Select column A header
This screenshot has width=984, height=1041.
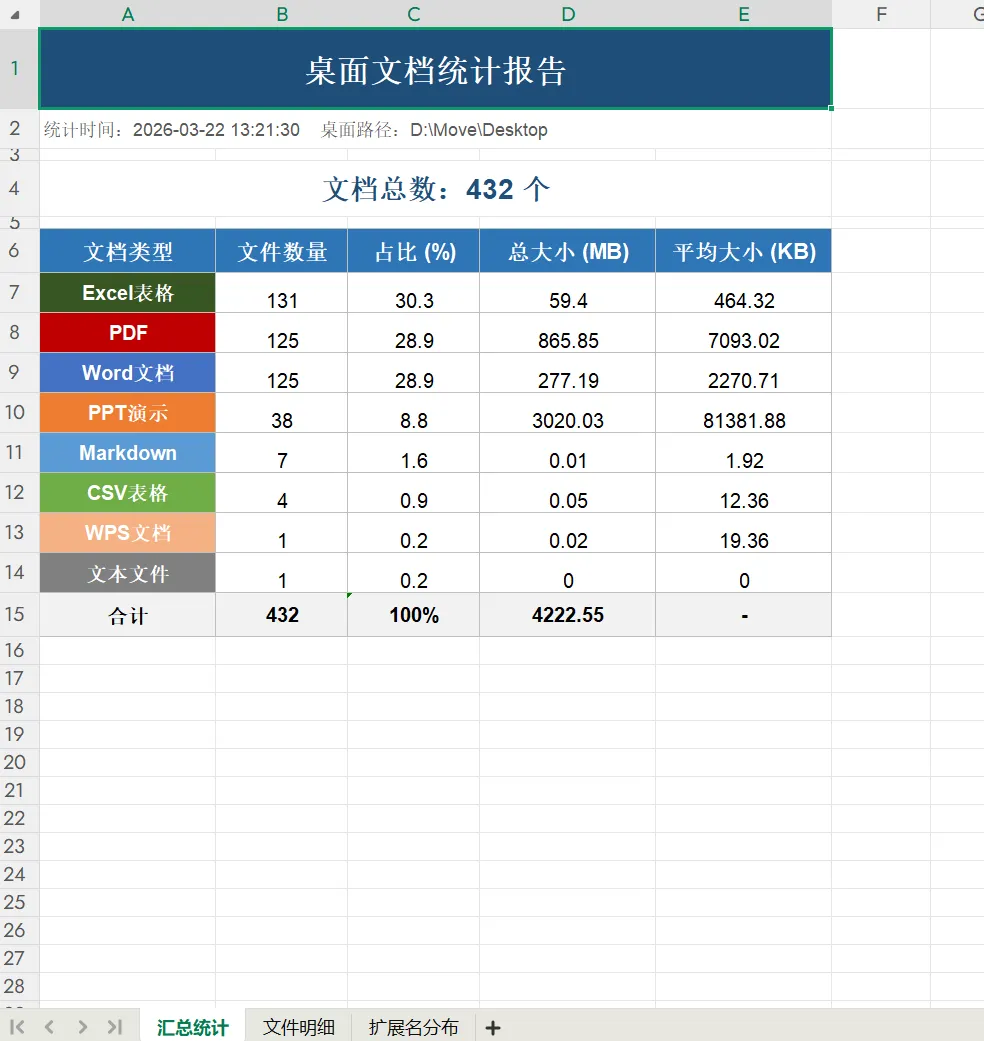(x=127, y=14)
